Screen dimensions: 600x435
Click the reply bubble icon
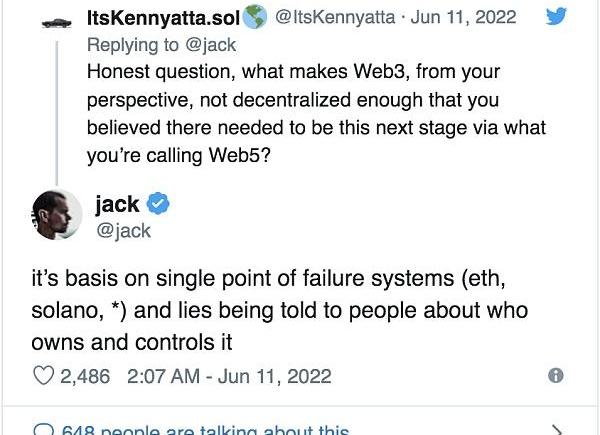click(43, 430)
